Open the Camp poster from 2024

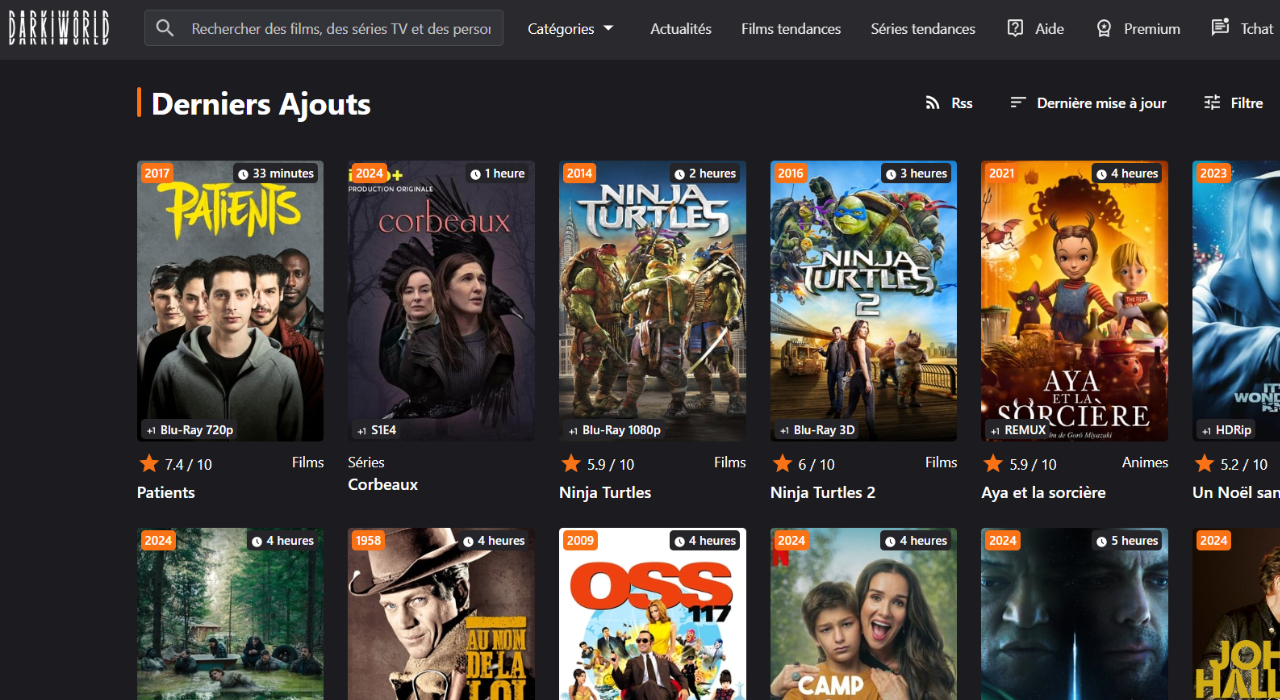(863, 614)
